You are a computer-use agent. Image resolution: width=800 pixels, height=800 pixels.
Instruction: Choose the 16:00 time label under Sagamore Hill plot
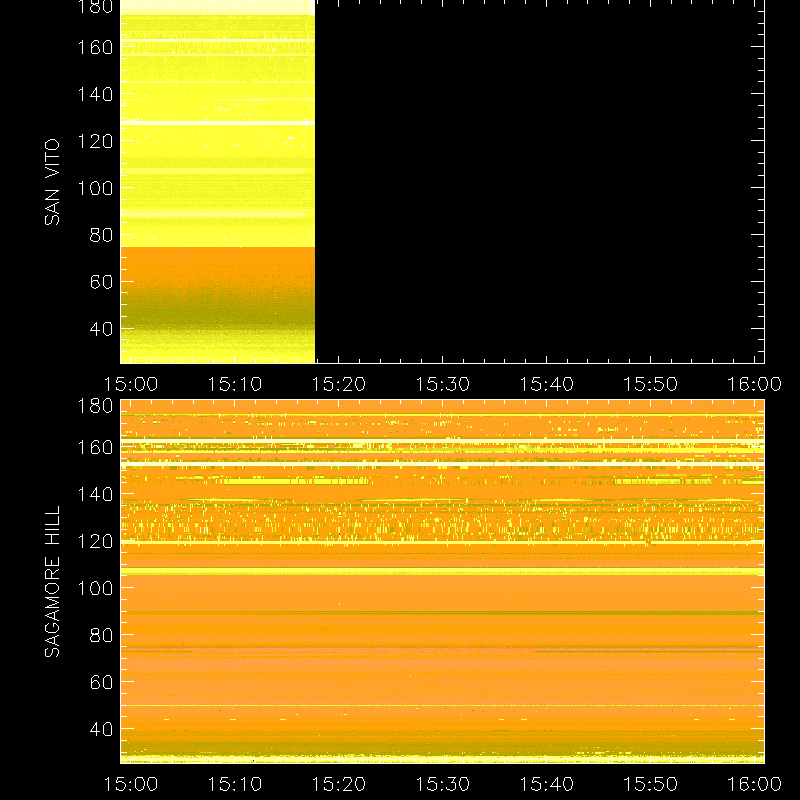755,784
